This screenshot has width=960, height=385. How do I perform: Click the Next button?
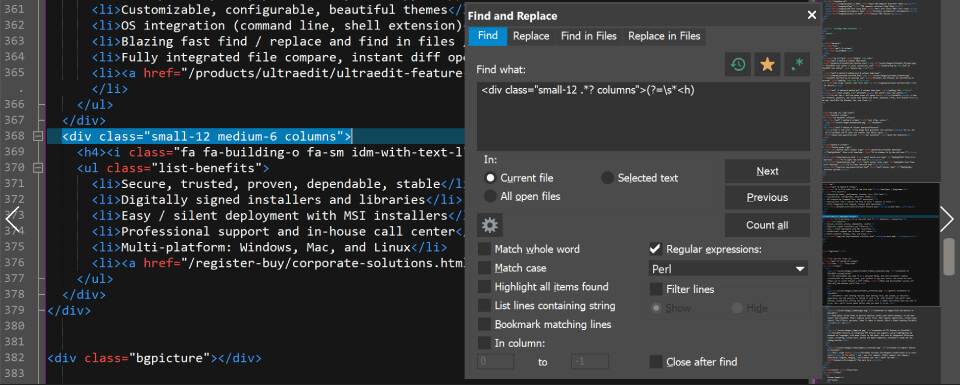click(767, 171)
